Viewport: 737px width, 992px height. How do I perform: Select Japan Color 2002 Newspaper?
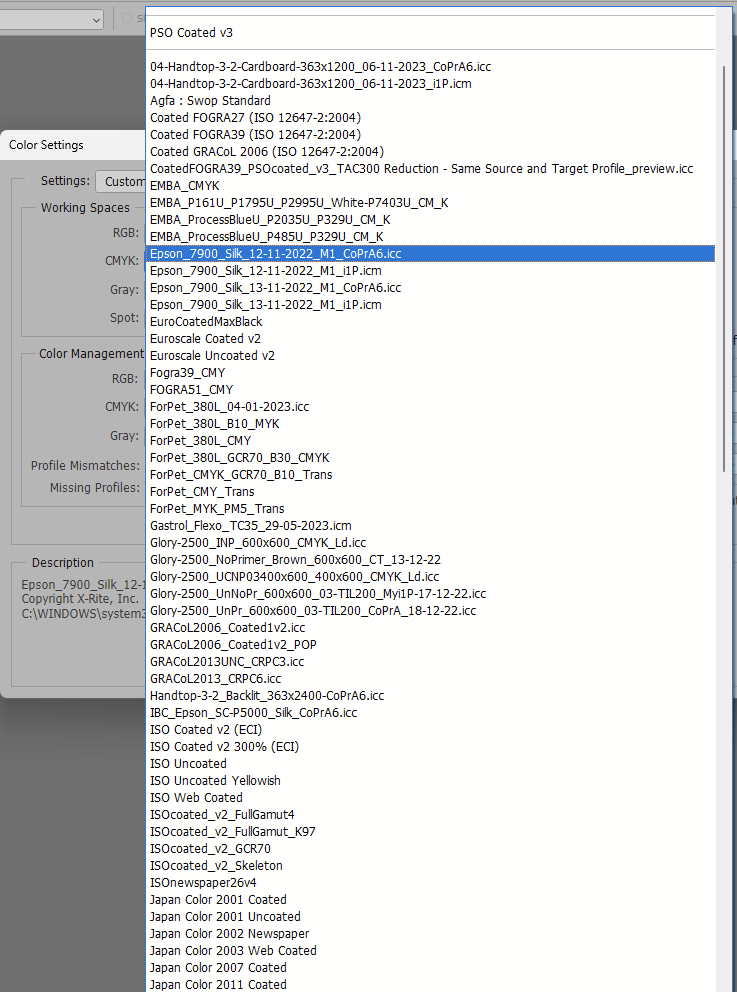pyautogui.click(x=430, y=934)
